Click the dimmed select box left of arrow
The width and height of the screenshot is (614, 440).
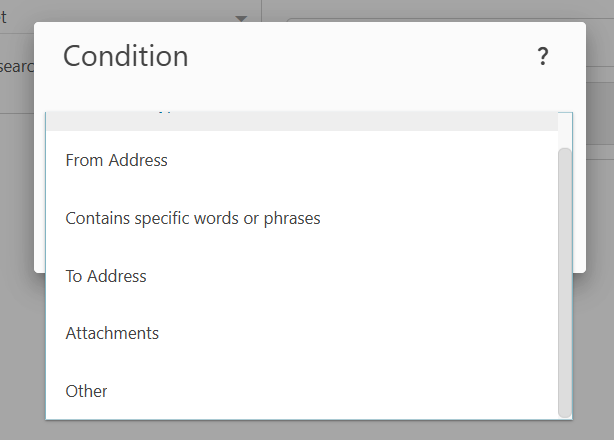[120, 18]
